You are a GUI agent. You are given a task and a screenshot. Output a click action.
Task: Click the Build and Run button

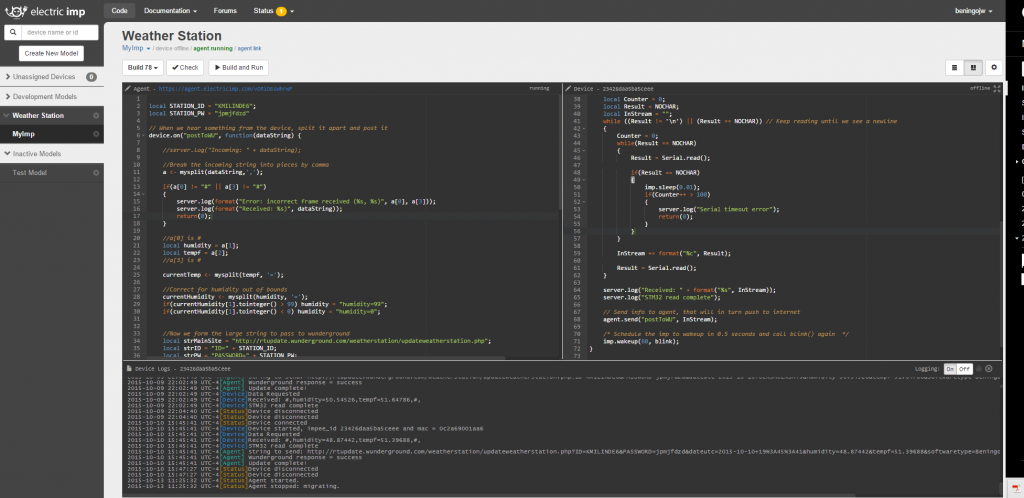coord(239,68)
